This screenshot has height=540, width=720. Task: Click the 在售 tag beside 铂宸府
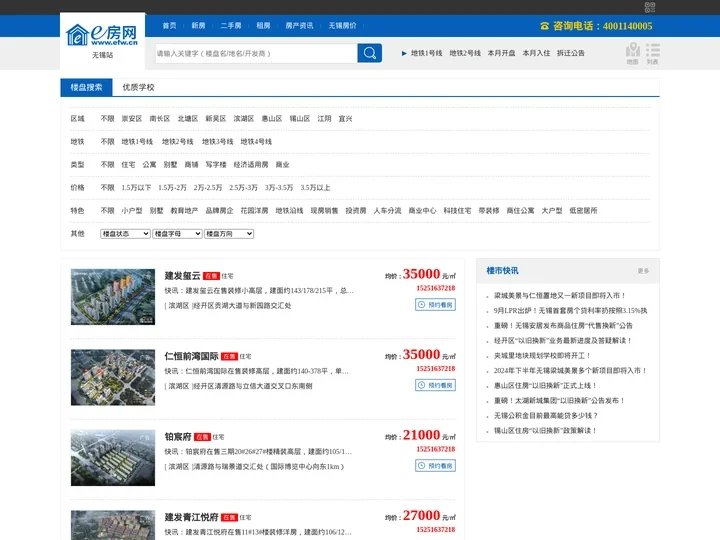(x=202, y=437)
